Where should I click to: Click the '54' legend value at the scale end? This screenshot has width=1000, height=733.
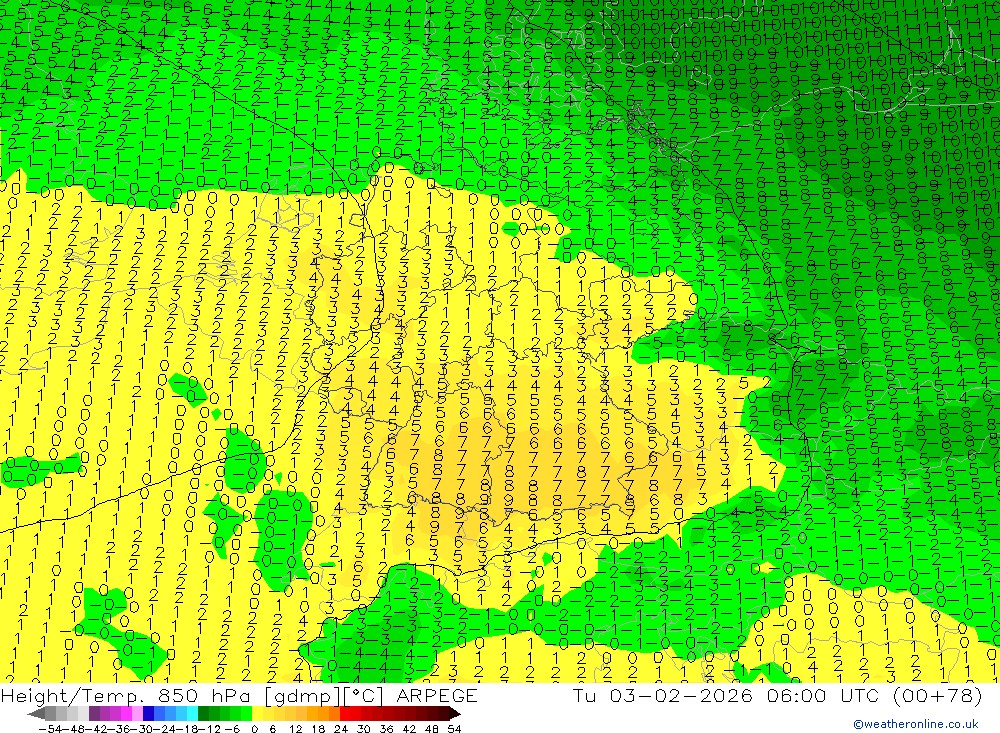(x=454, y=729)
